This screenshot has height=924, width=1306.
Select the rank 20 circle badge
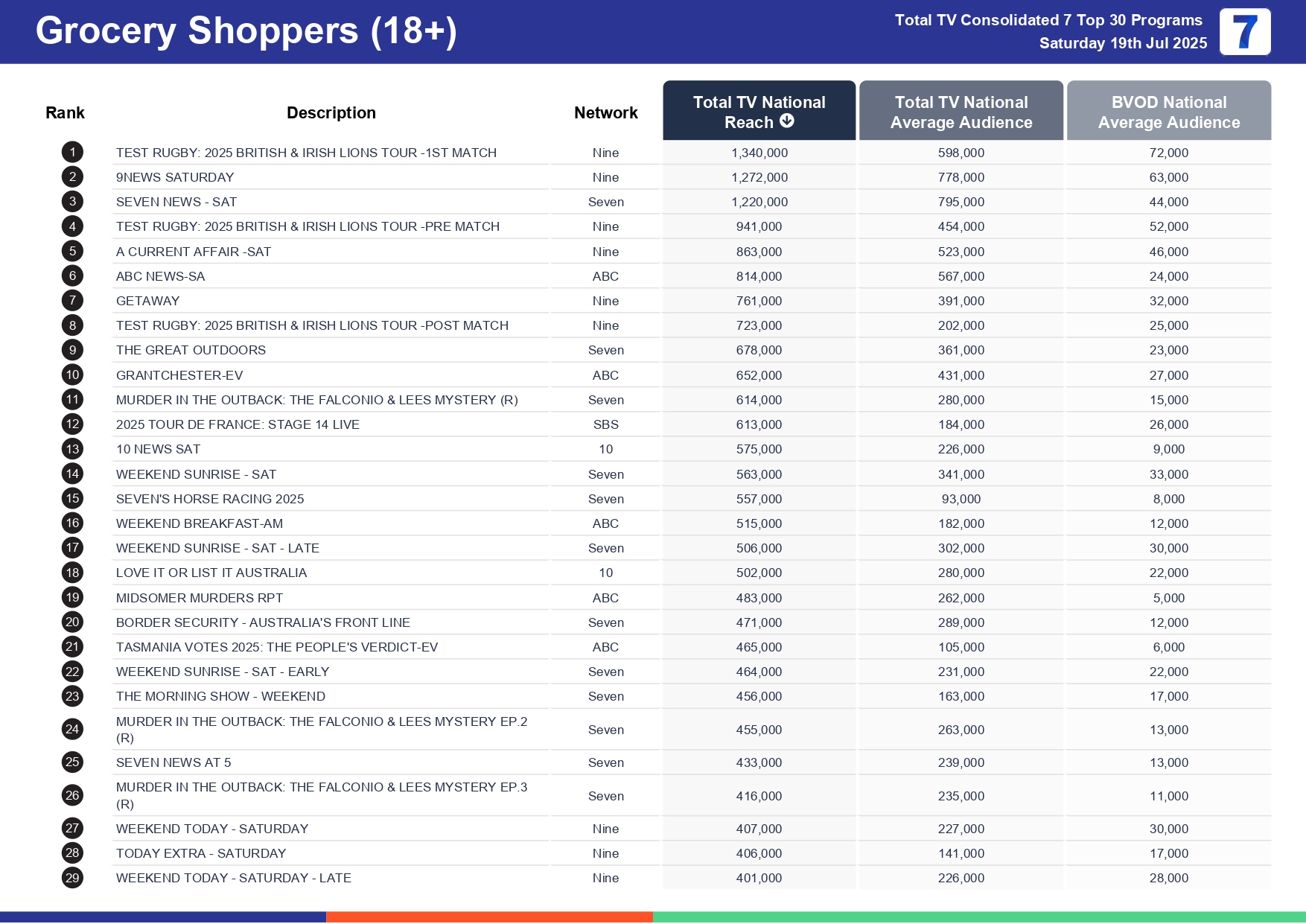pos(72,622)
